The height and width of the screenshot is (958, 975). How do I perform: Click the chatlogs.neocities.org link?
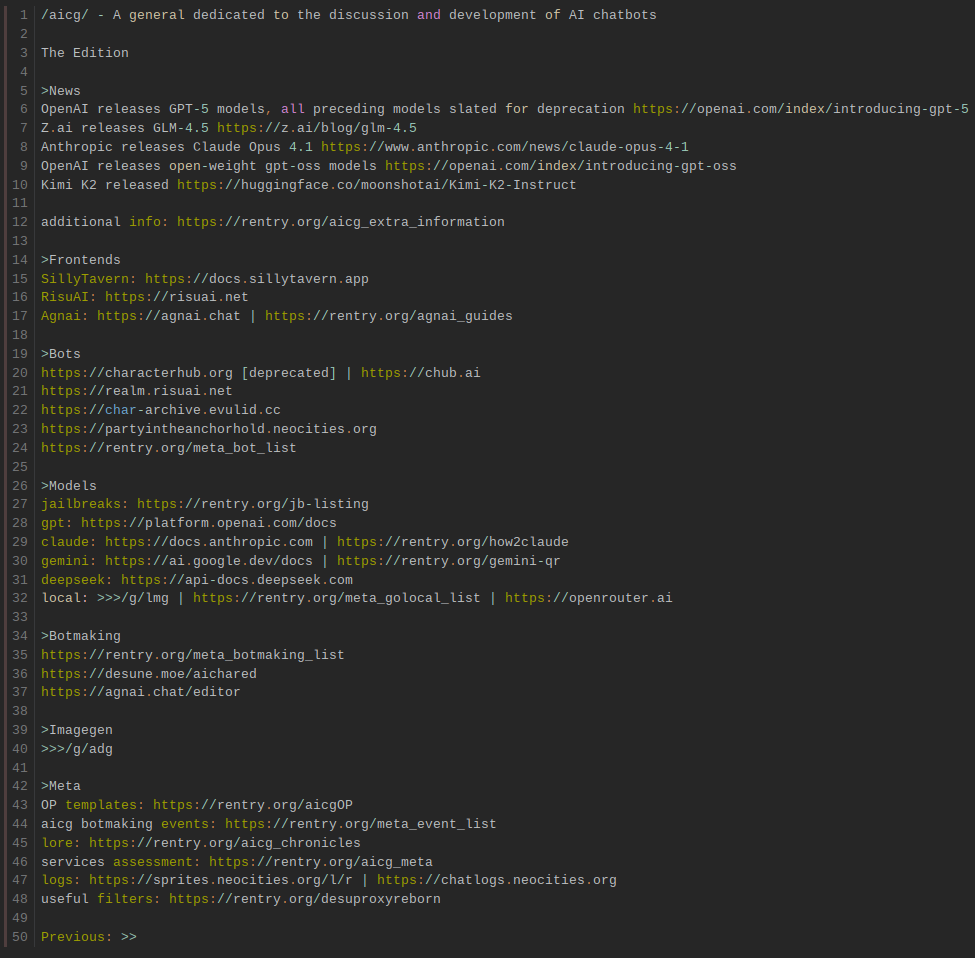pos(497,880)
